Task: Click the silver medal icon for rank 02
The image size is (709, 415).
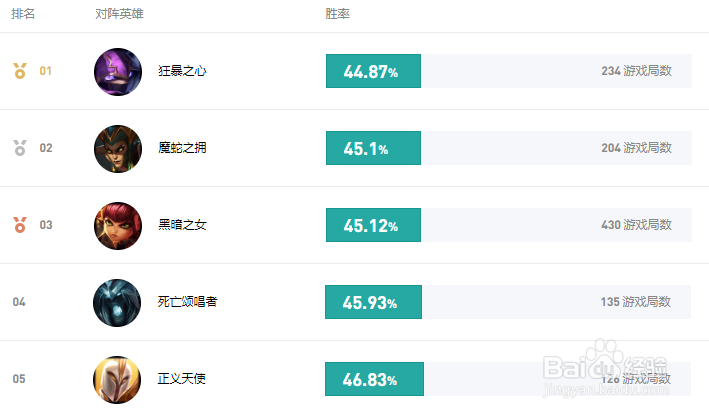Action: (20, 148)
